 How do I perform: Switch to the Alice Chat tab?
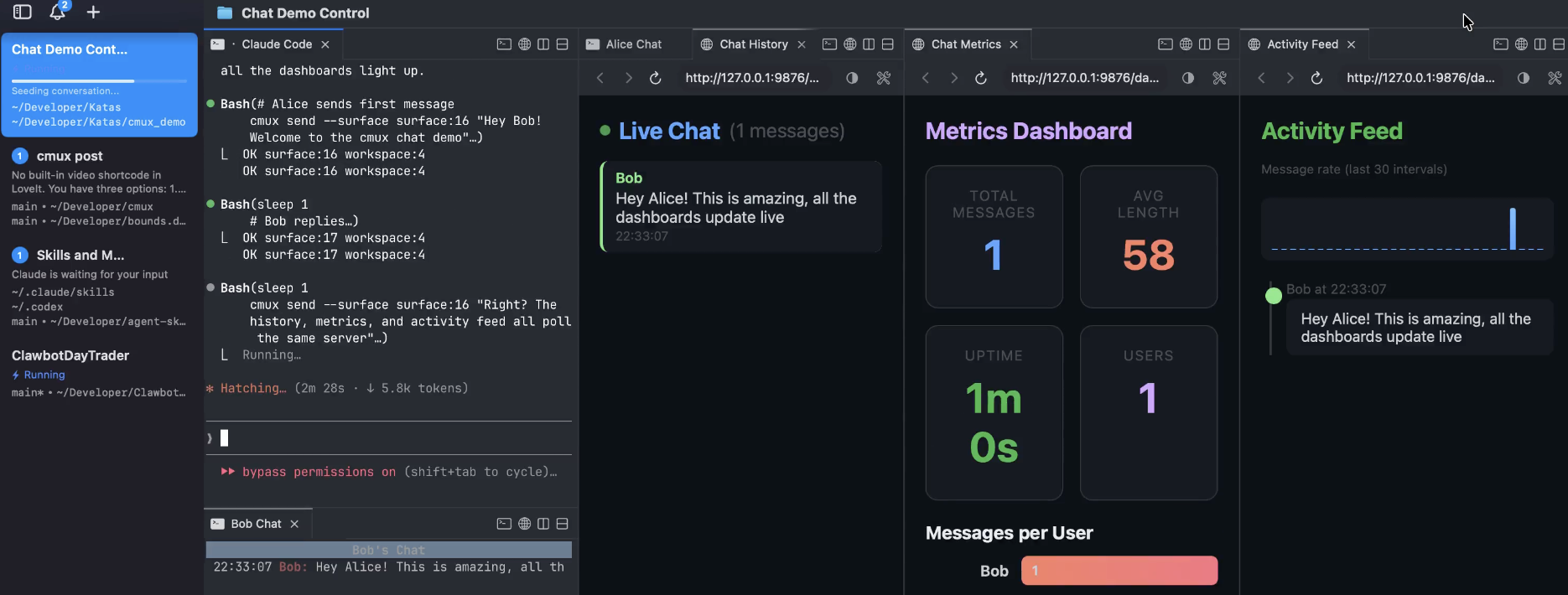(x=633, y=44)
